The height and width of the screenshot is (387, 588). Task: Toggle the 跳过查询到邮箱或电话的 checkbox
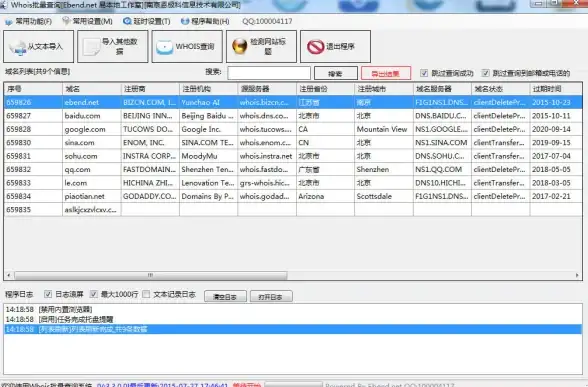pyautogui.click(x=486, y=73)
